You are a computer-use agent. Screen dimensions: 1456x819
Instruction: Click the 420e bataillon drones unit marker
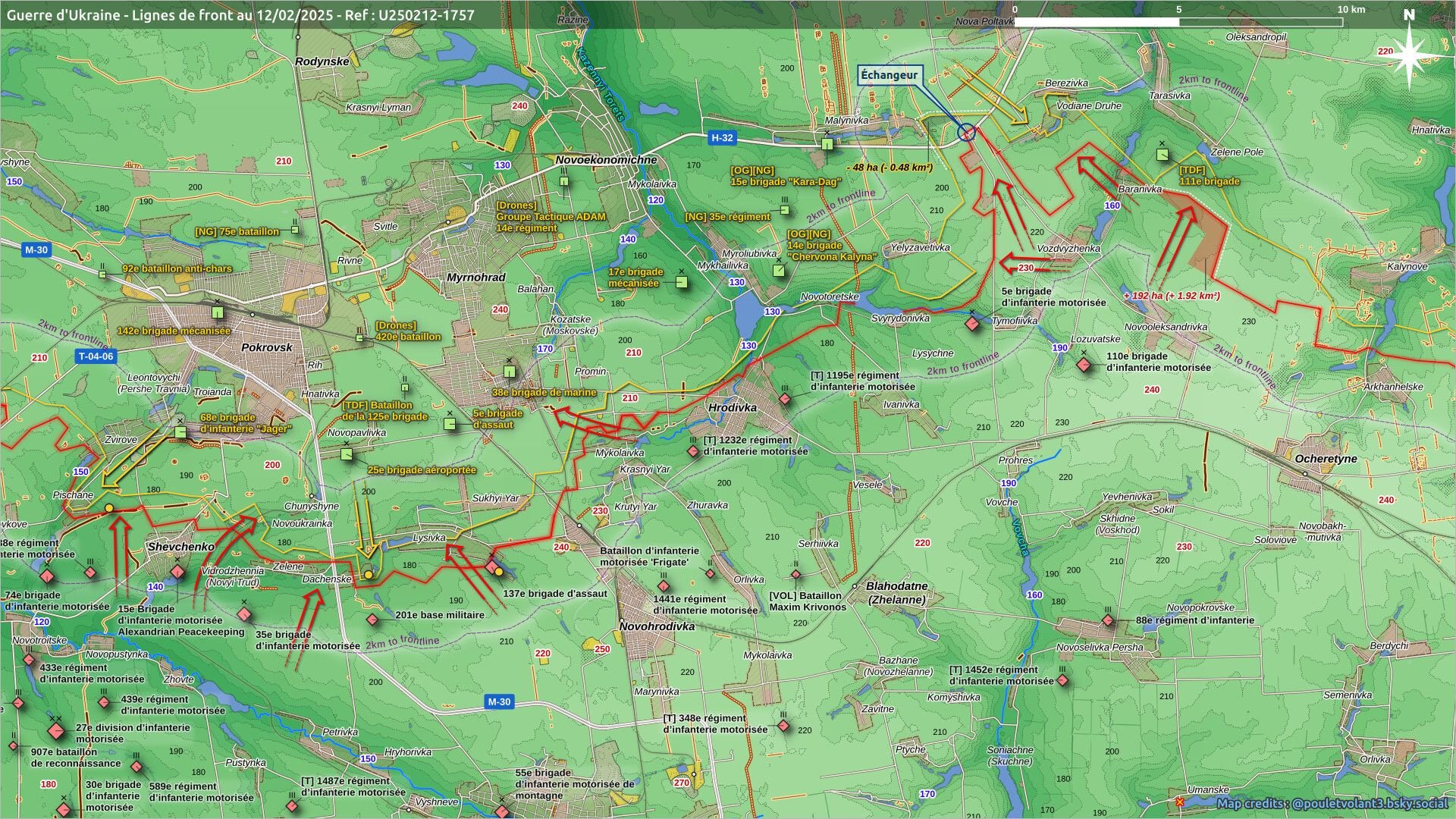point(359,337)
